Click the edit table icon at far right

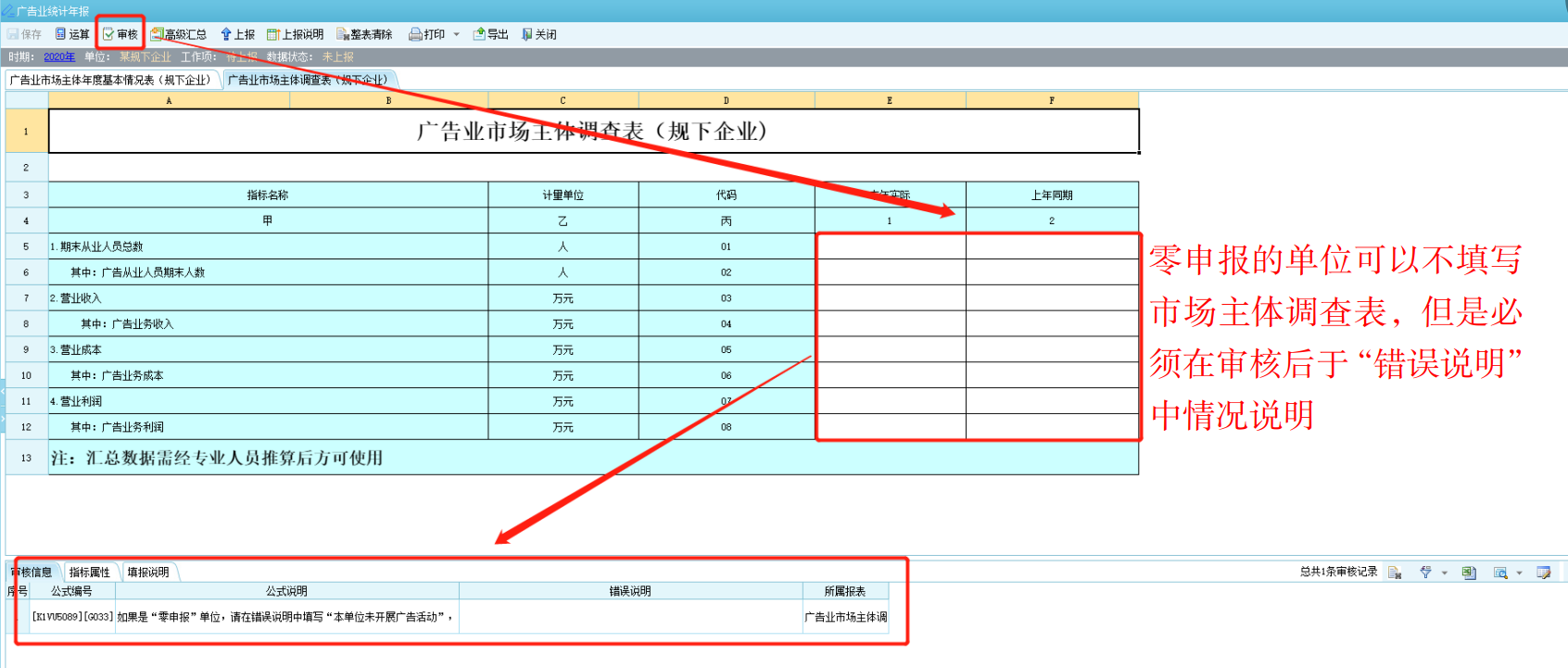(1543, 573)
